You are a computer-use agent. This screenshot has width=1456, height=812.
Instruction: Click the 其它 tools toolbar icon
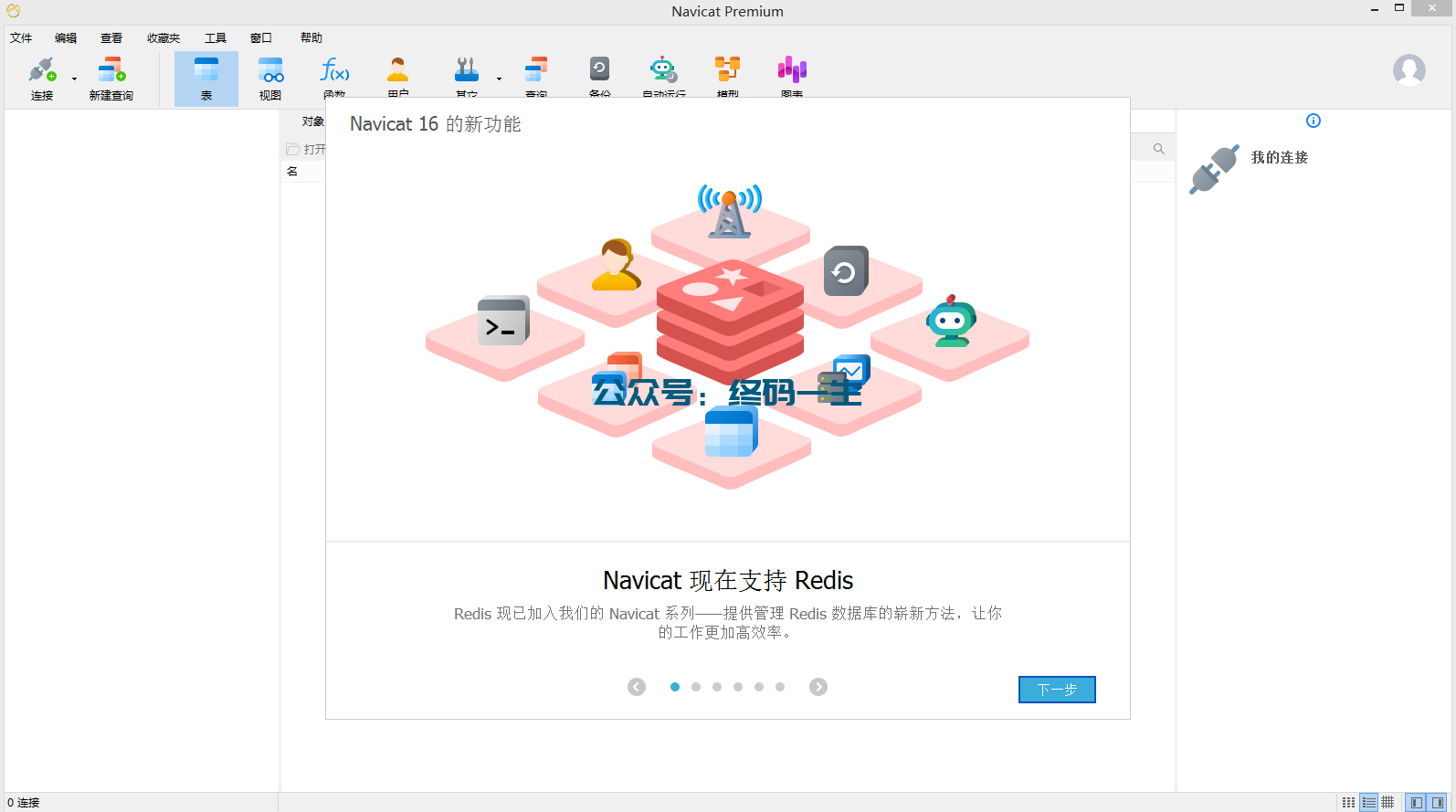click(x=467, y=69)
